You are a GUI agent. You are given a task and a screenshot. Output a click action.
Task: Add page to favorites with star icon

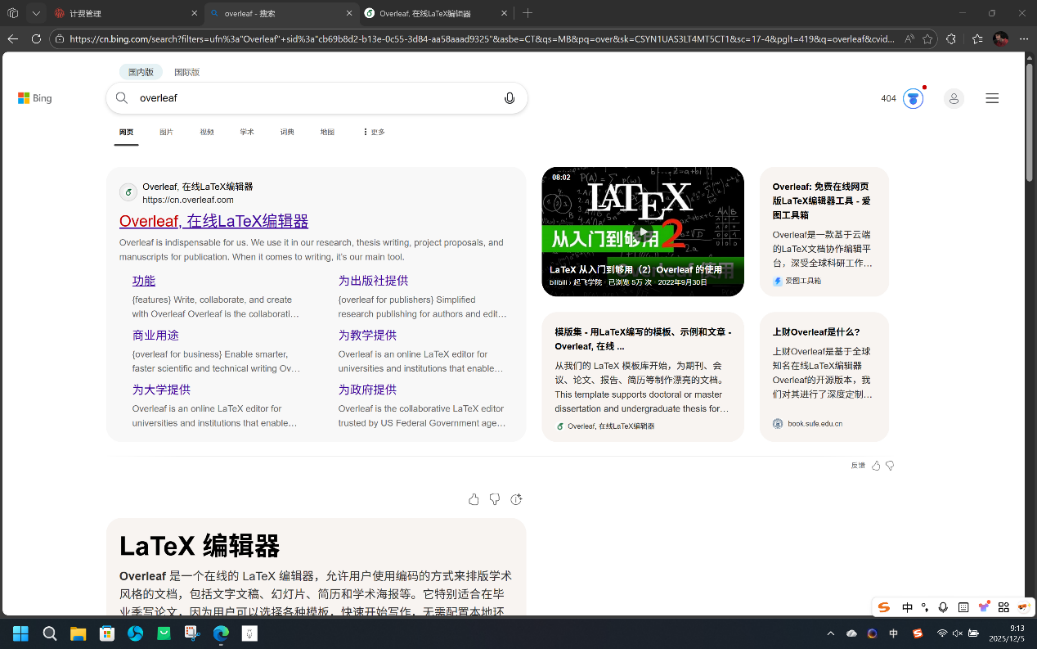927,39
